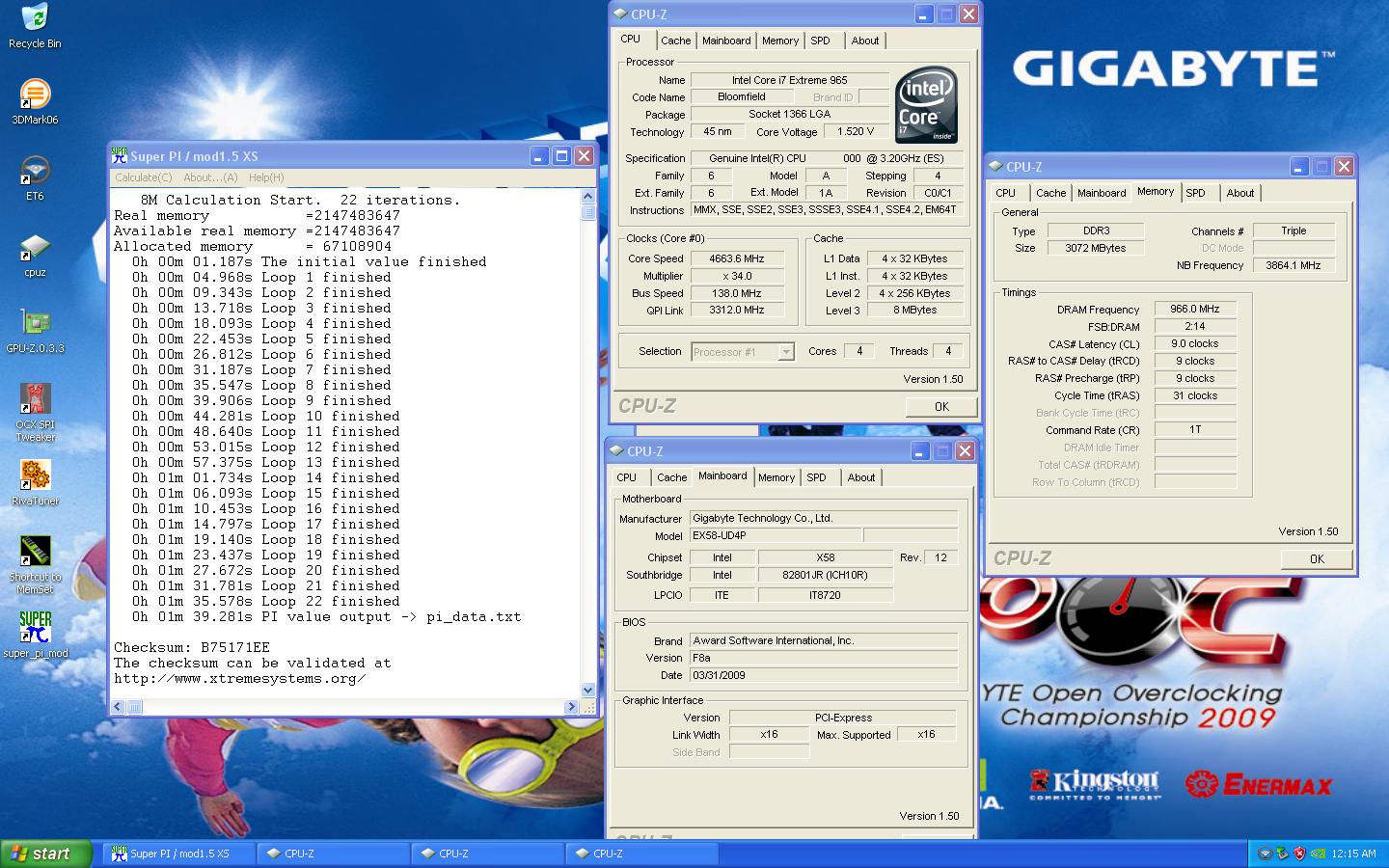The width and height of the screenshot is (1389, 868).
Task: Click the taskbar clock 12:15 AM
Action: [x=1353, y=854]
